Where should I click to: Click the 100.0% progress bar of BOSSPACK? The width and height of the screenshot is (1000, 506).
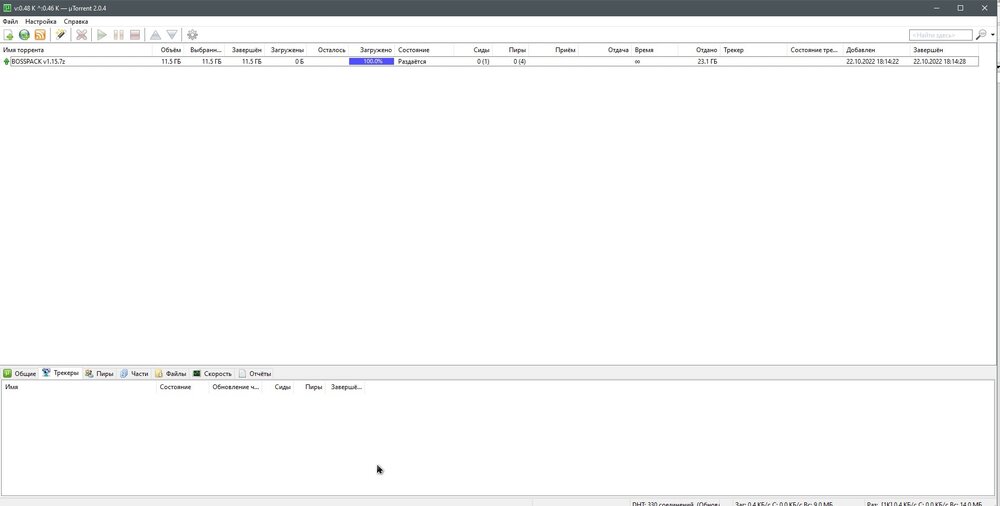(x=371, y=62)
